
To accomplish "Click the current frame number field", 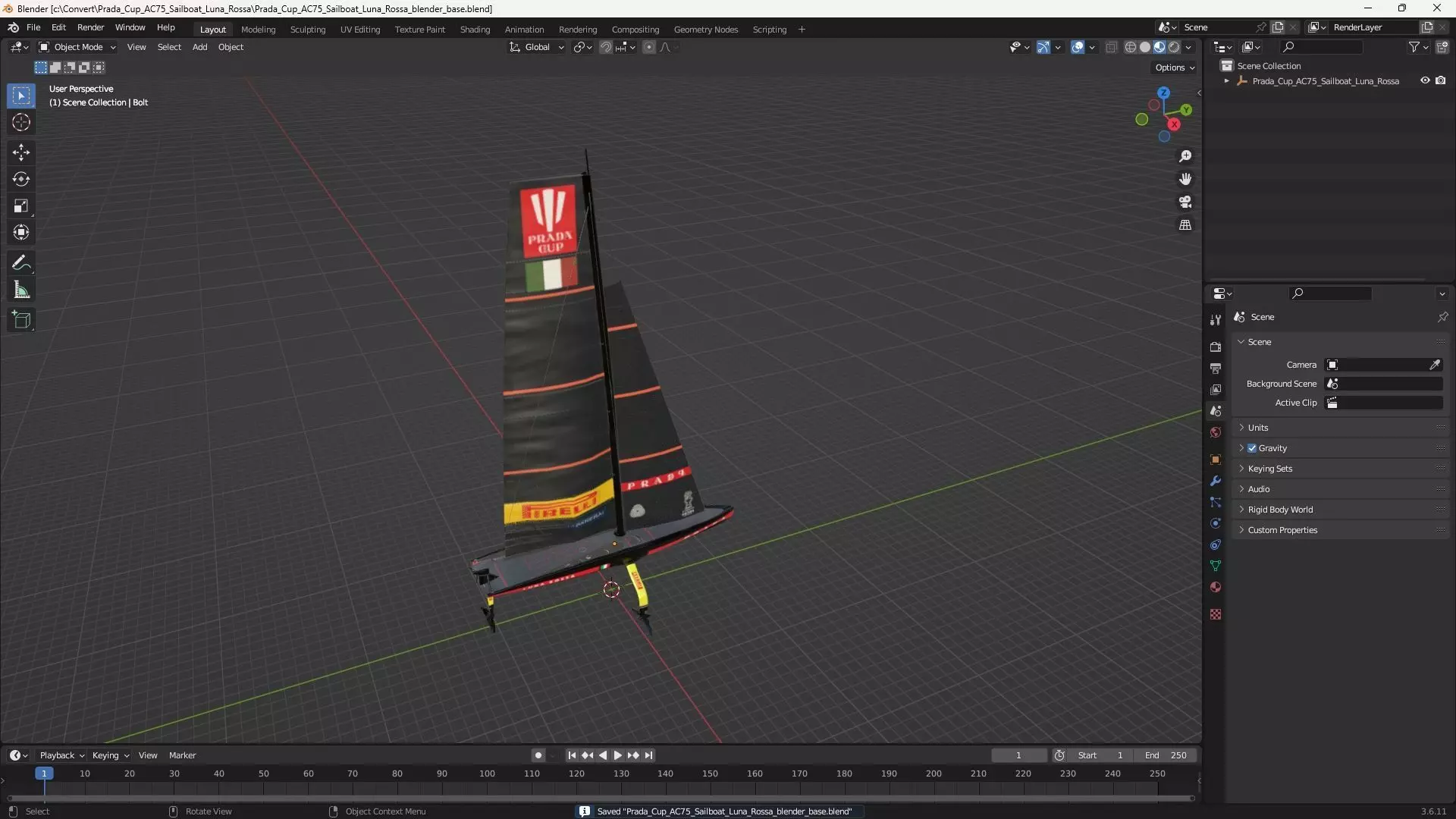I will (1018, 755).
